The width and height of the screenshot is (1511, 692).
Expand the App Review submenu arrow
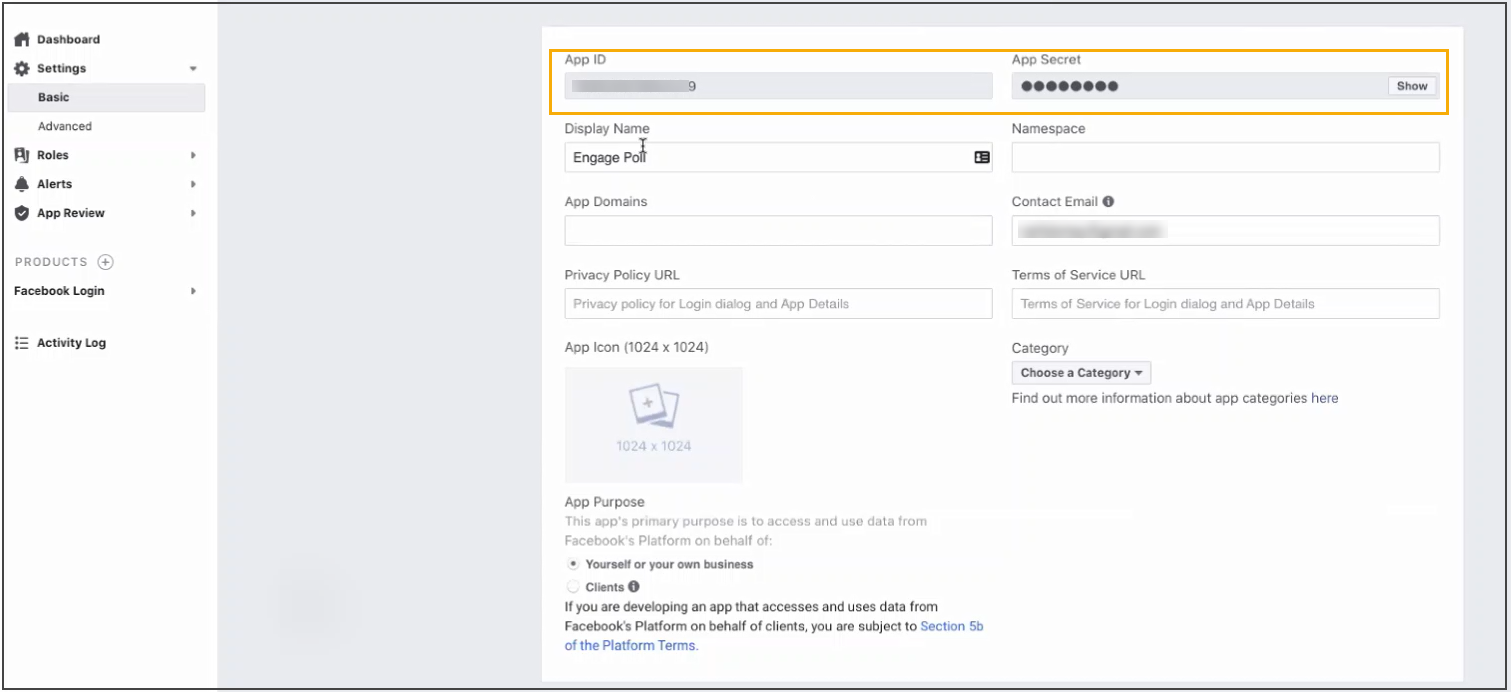(x=193, y=213)
